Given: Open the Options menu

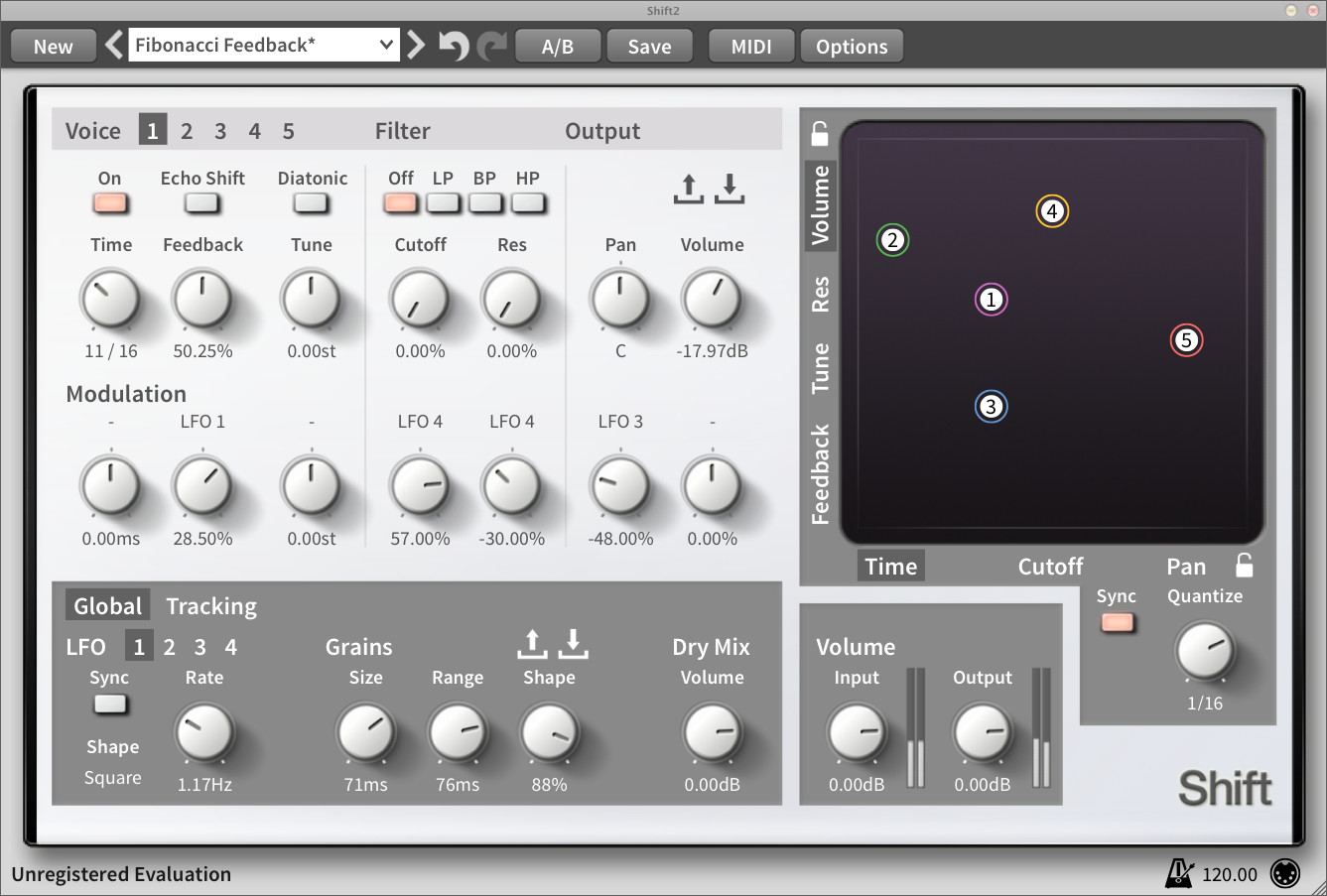Looking at the screenshot, I should [852, 45].
